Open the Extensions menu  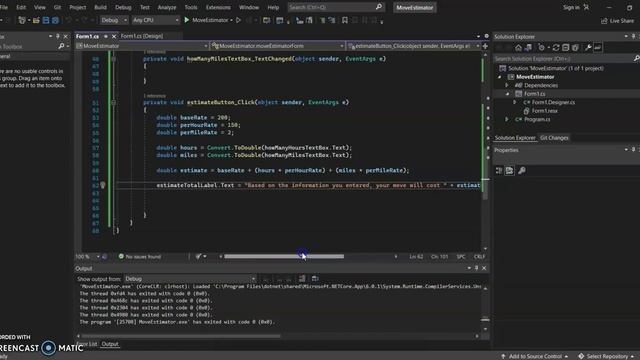pos(218,7)
